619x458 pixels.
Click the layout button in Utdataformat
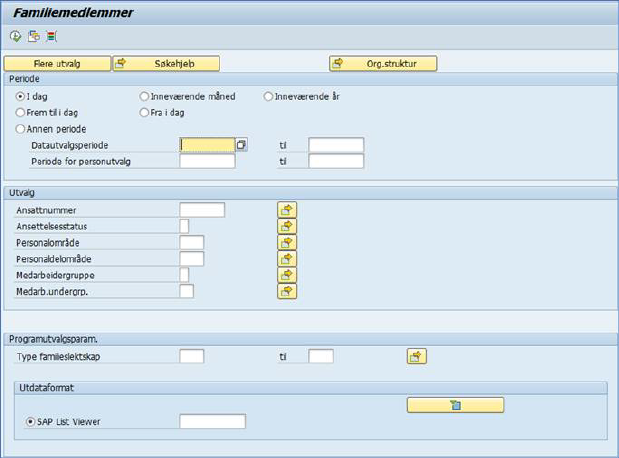(x=455, y=405)
